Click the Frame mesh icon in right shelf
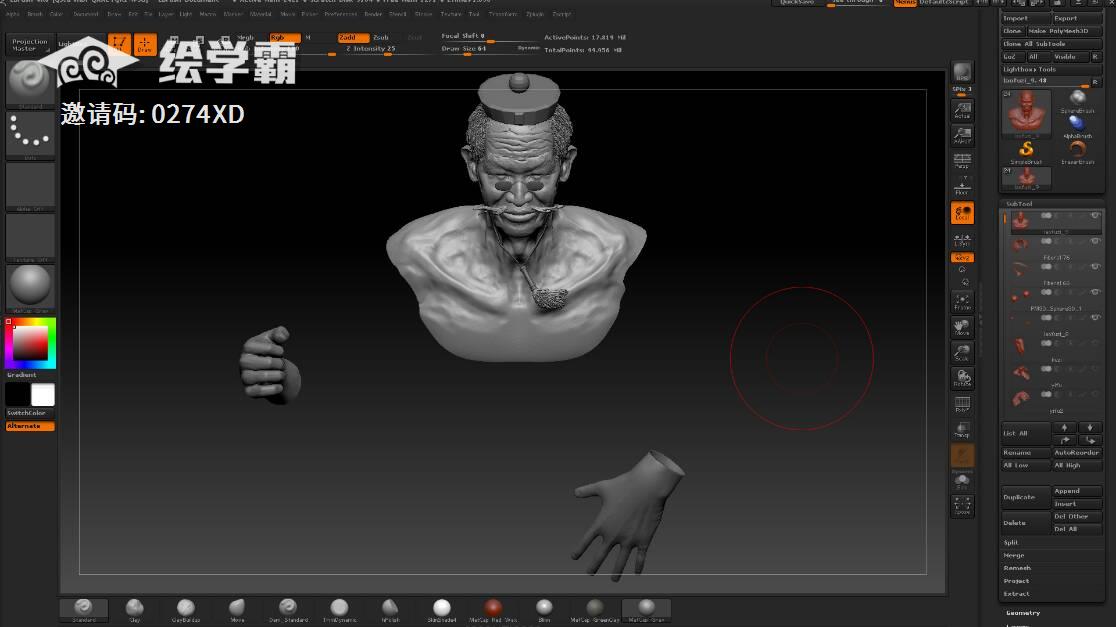 [962, 301]
